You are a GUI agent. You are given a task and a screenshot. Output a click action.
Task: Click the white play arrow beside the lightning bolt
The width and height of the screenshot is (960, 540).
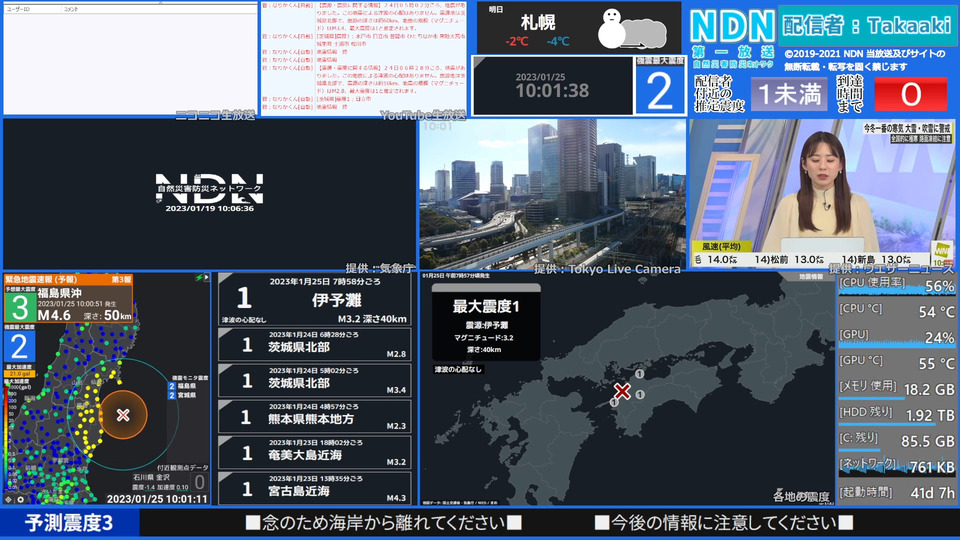(x=206, y=278)
